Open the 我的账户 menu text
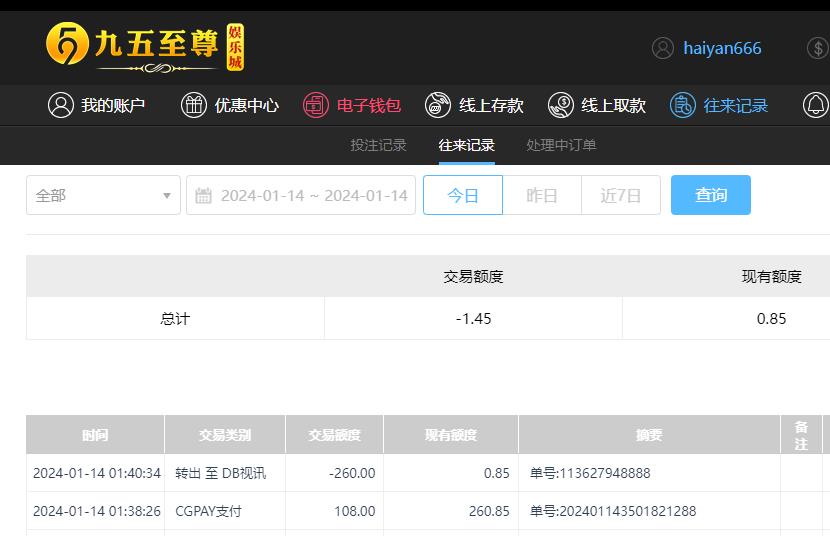This screenshot has height=536, width=830. [x=113, y=105]
